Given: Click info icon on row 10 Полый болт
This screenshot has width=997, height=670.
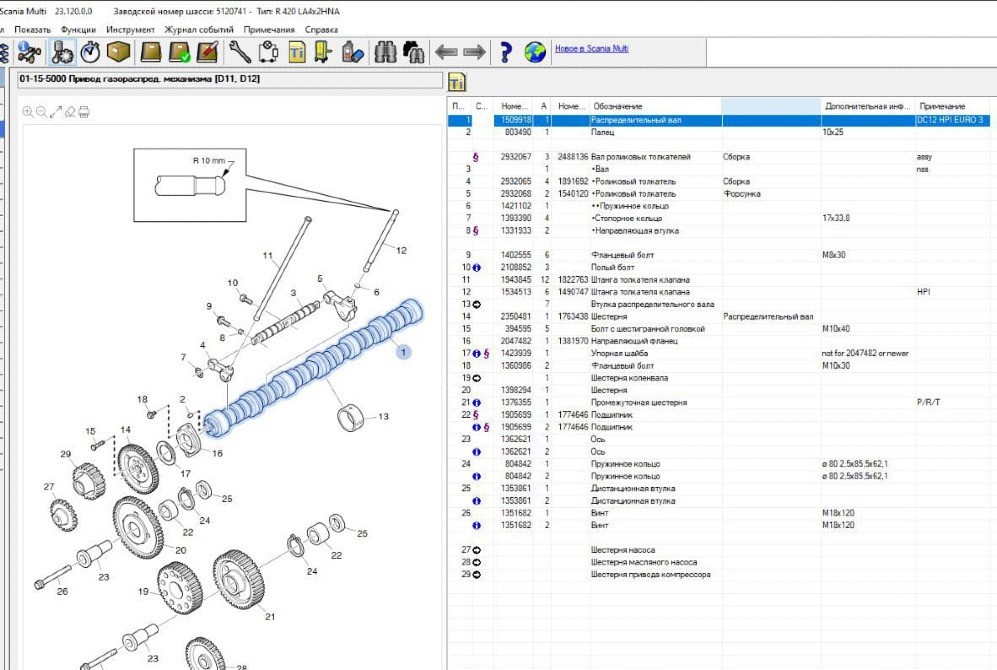Looking at the screenshot, I should (476, 268).
